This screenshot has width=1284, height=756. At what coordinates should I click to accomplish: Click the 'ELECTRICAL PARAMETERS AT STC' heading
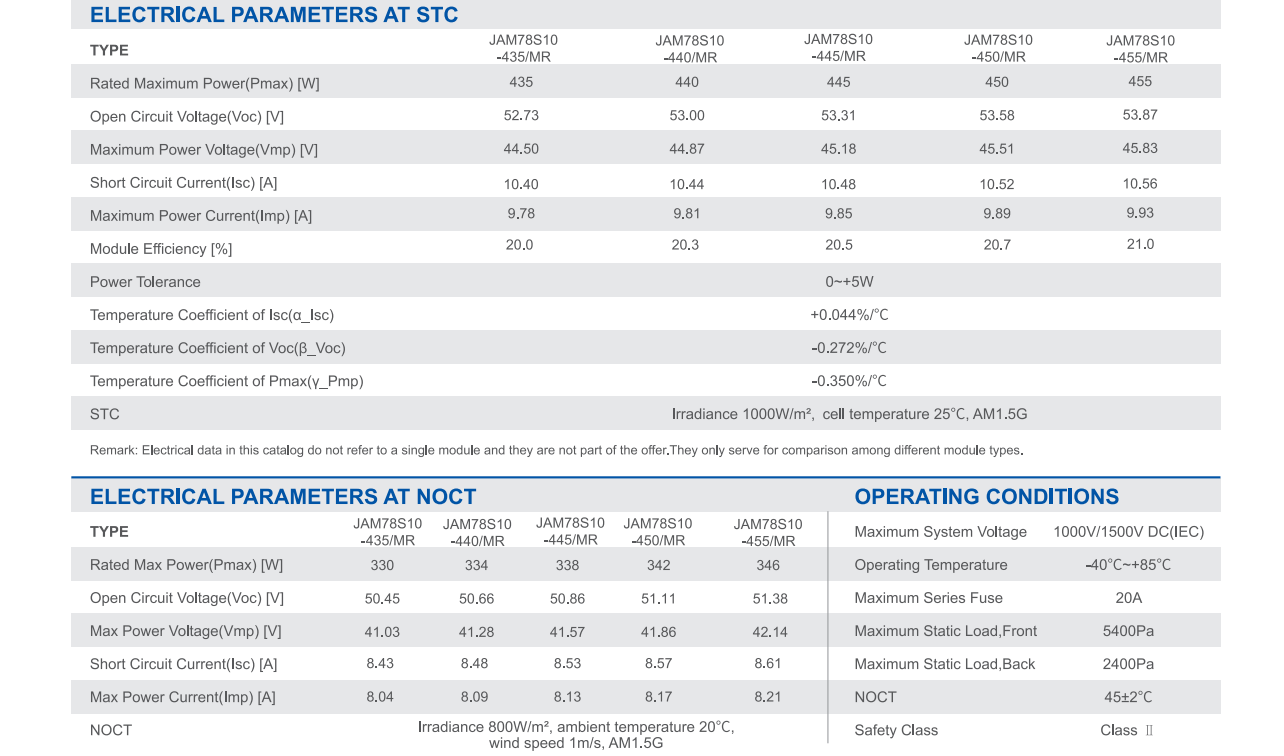[x=274, y=15]
